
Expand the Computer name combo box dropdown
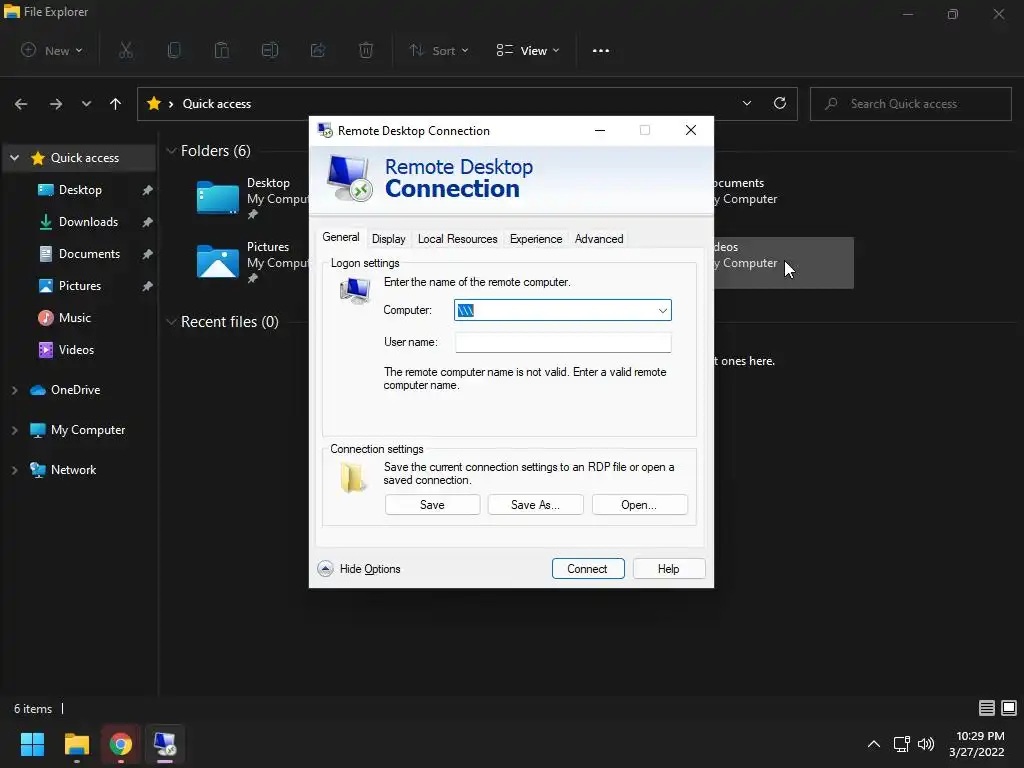(663, 310)
